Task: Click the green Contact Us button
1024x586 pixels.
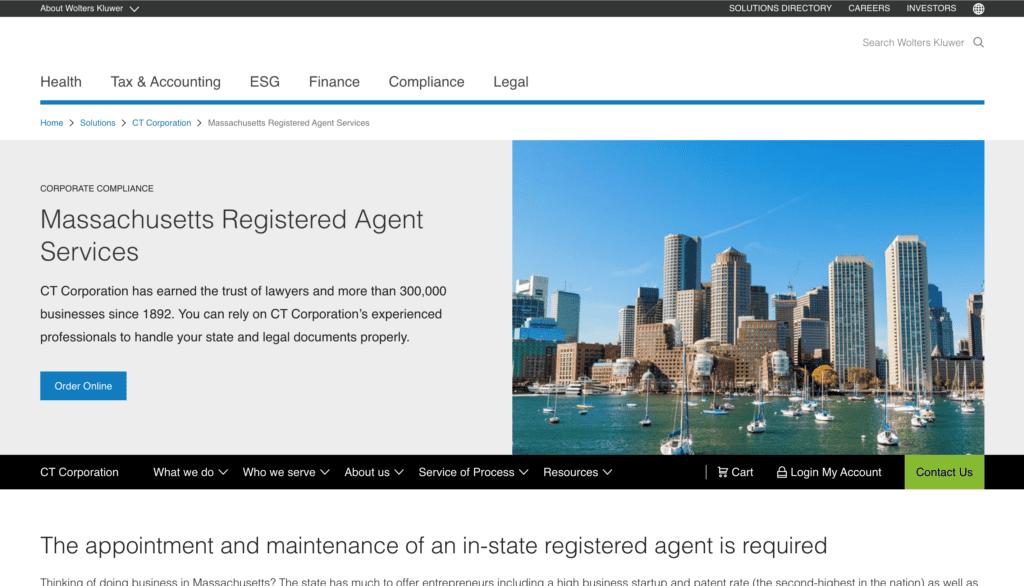Action: point(943,472)
